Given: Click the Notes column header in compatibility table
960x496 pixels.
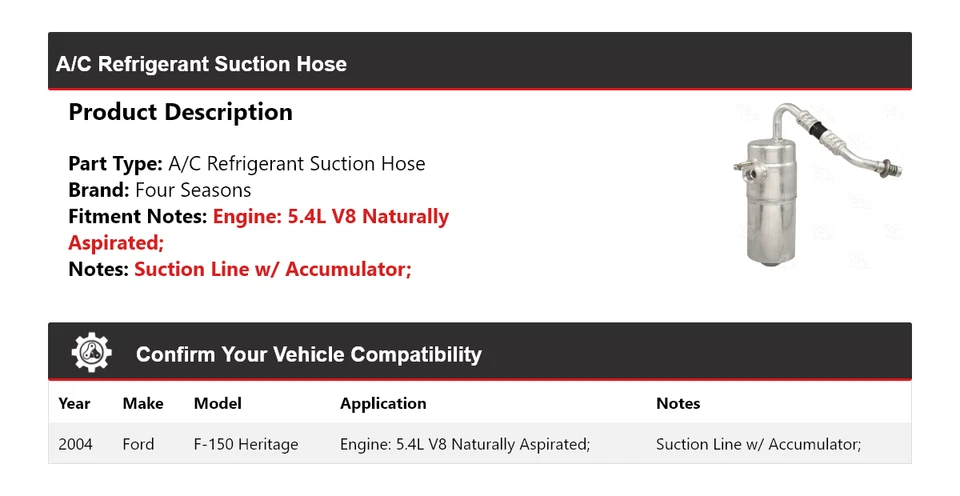Looking at the screenshot, I should 678,404.
